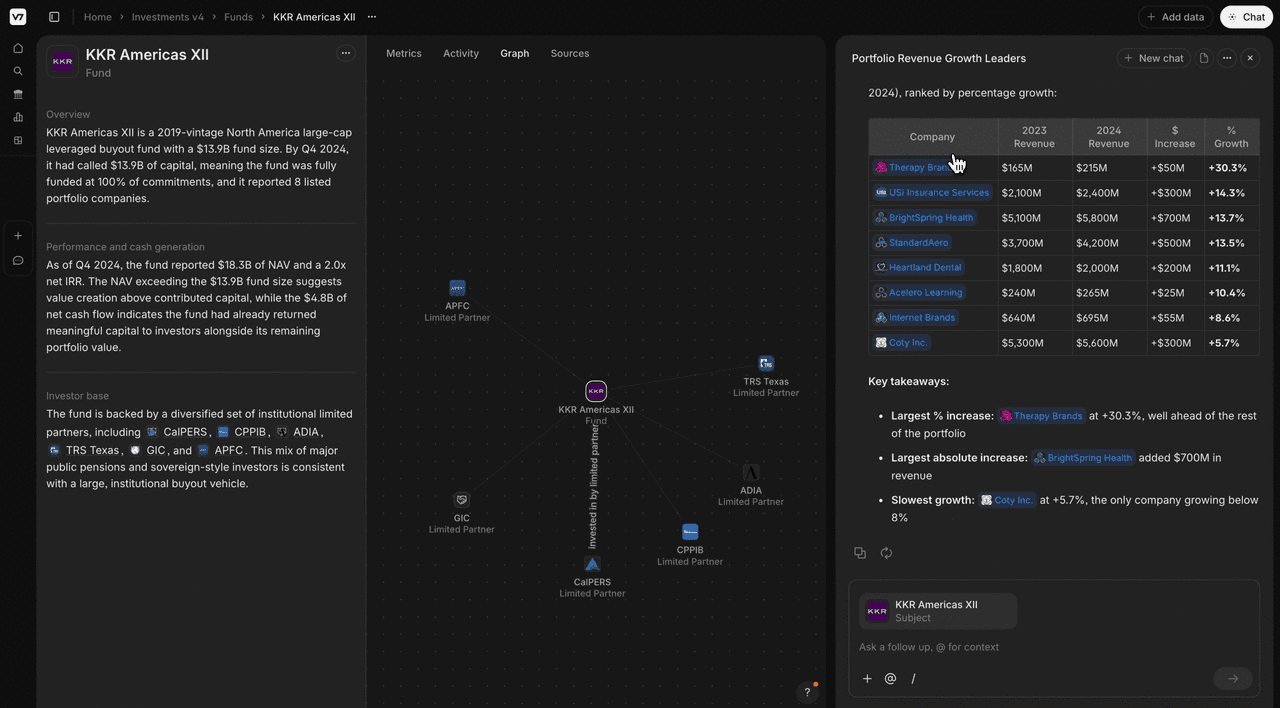The width and height of the screenshot is (1280, 708).
Task: Regenerate the chat response icon
Action: (x=886, y=553)
